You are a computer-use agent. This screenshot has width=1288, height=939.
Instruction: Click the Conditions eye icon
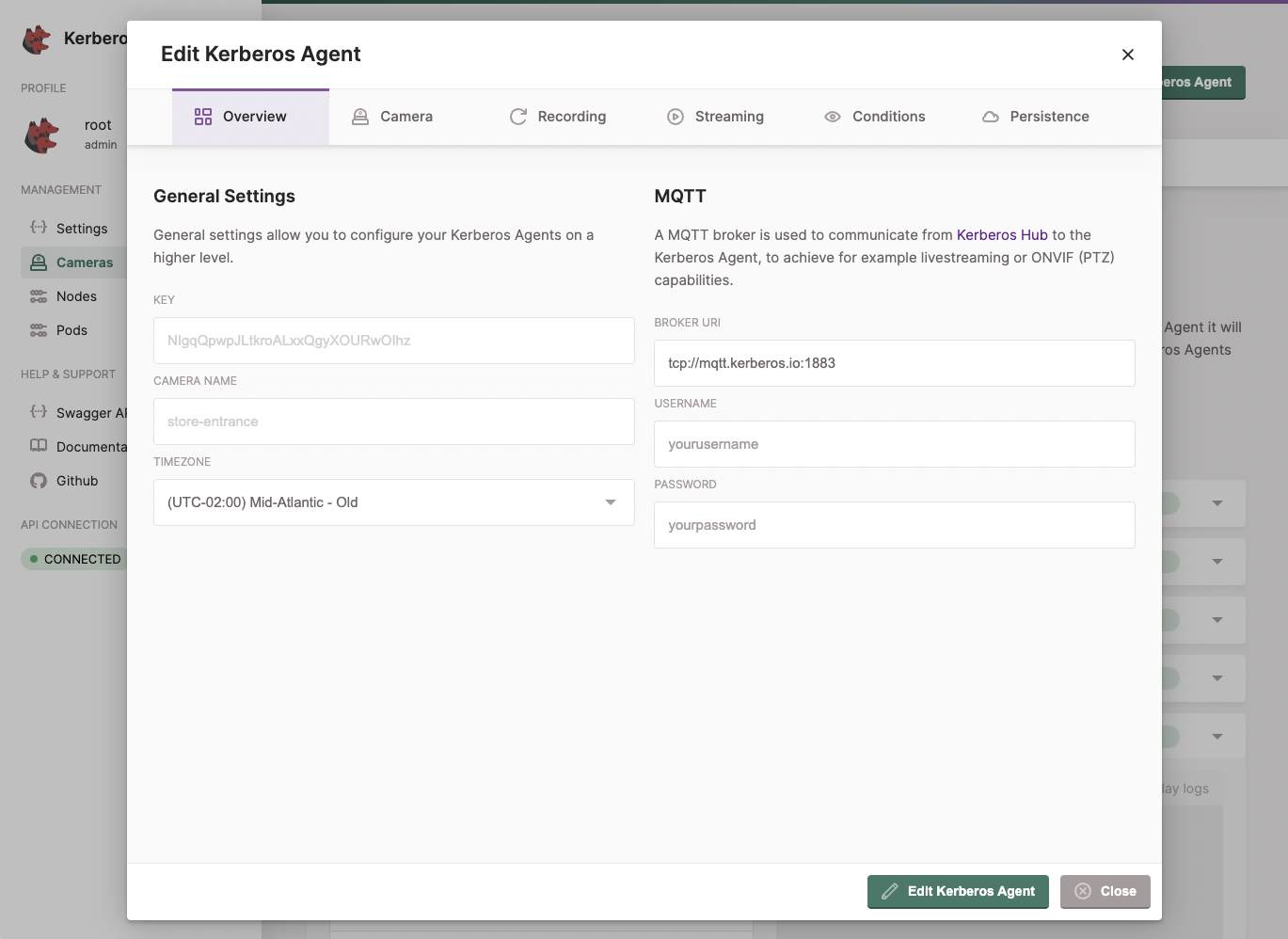(x=832, y=116)
